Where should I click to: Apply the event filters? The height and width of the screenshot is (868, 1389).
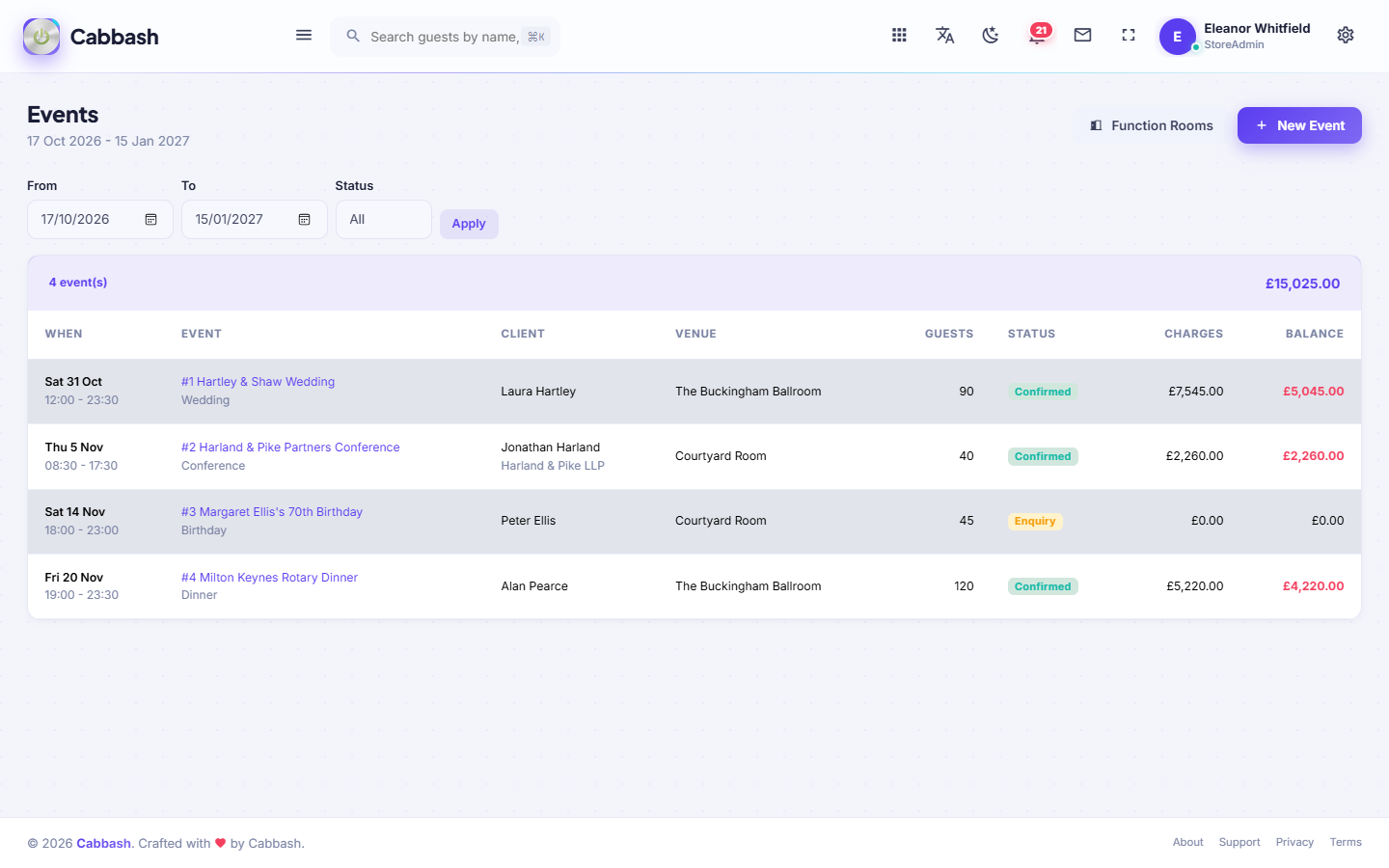pyautogui.click(x=469, y=224)
